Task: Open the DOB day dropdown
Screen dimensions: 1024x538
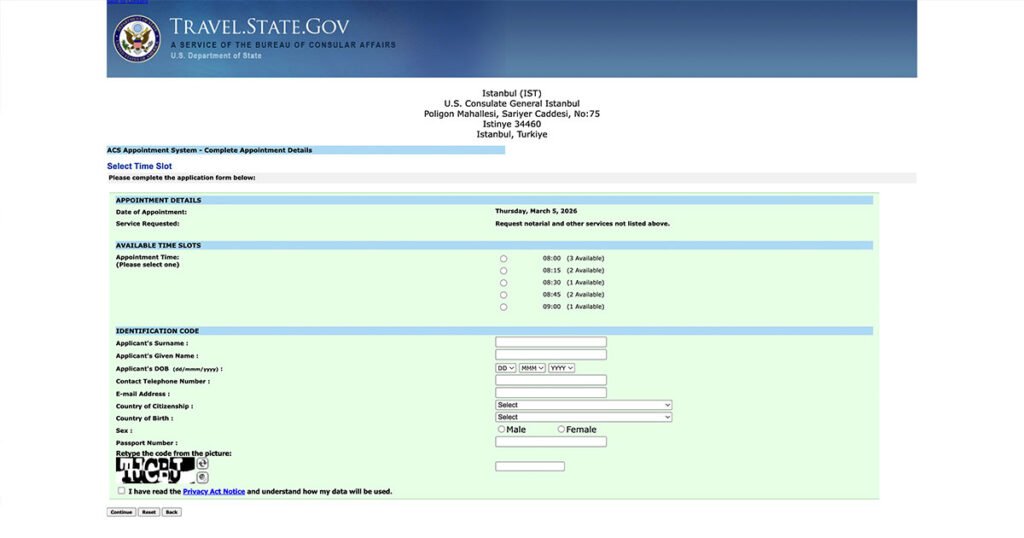Action: (505, 368)
